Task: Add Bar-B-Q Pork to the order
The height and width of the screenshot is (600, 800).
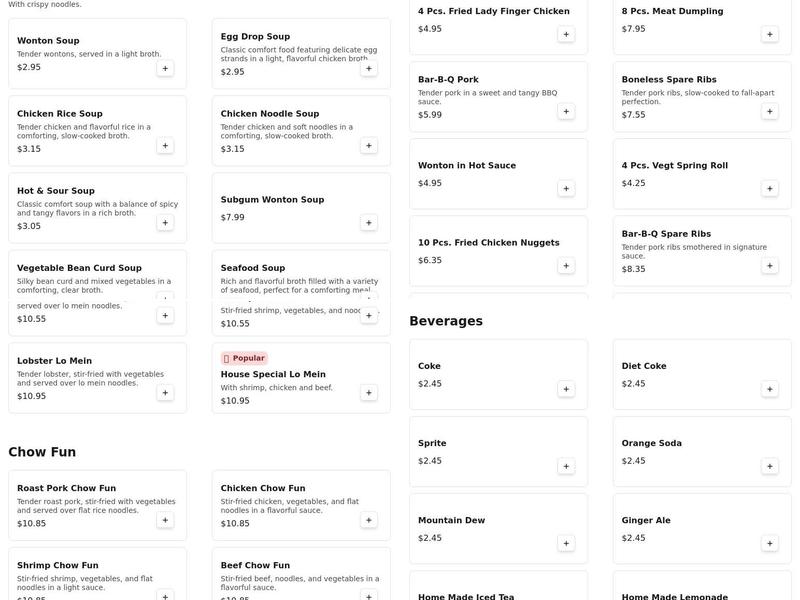Action: click(x=566, y=112)
